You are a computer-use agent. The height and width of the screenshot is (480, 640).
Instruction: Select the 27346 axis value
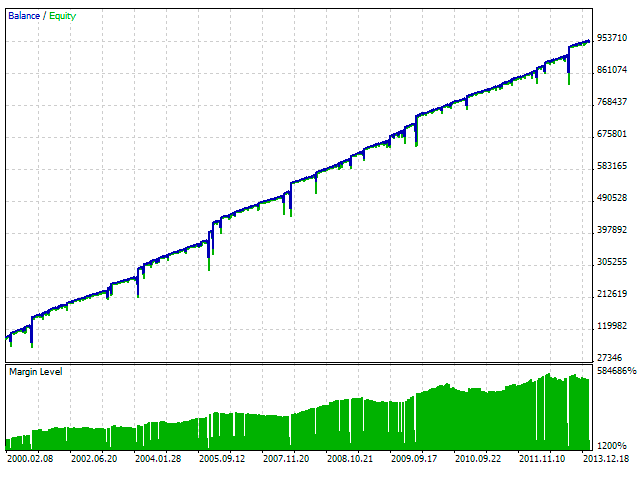click(x=609, y=358)
